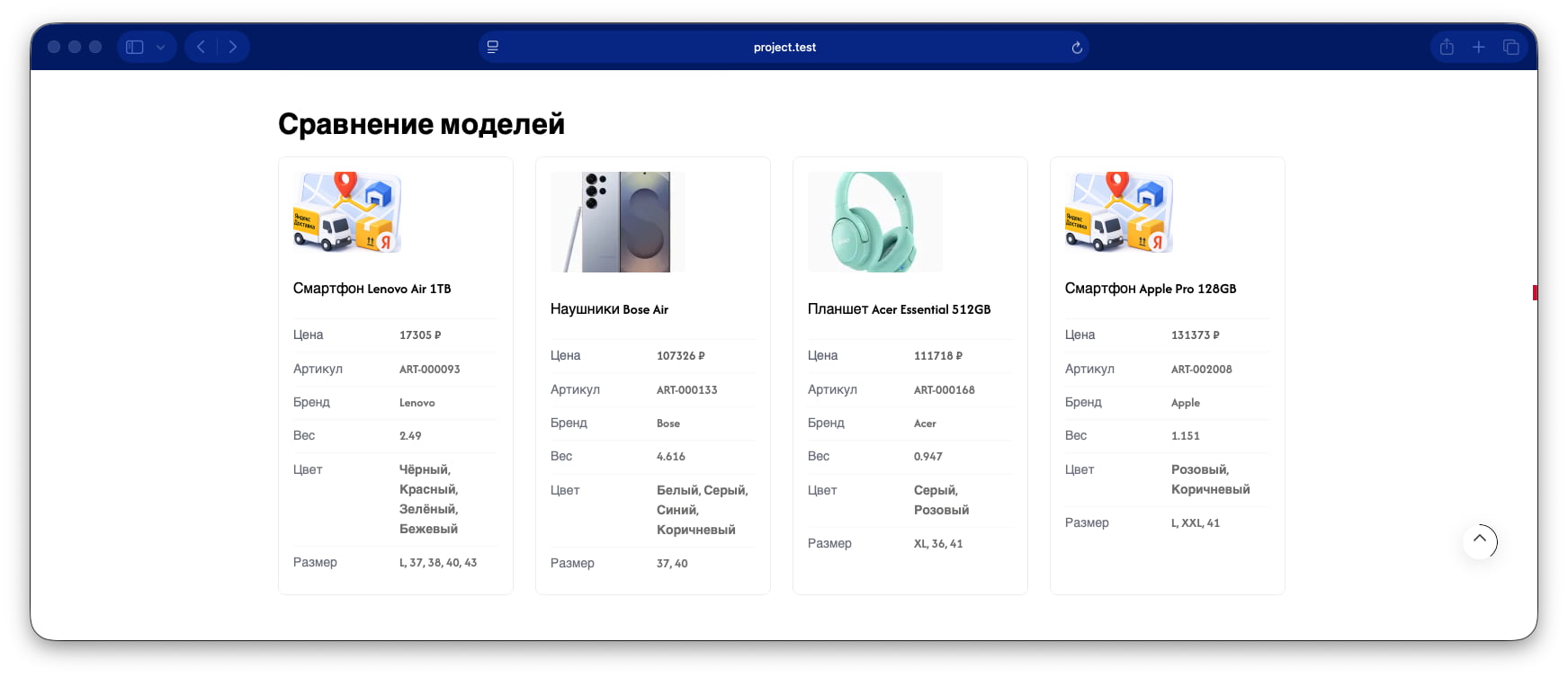Open Apple Pro 128GB delivery thumbnail
Image resolution: width=1568 pixels, height=678 pixels.
1119,212
